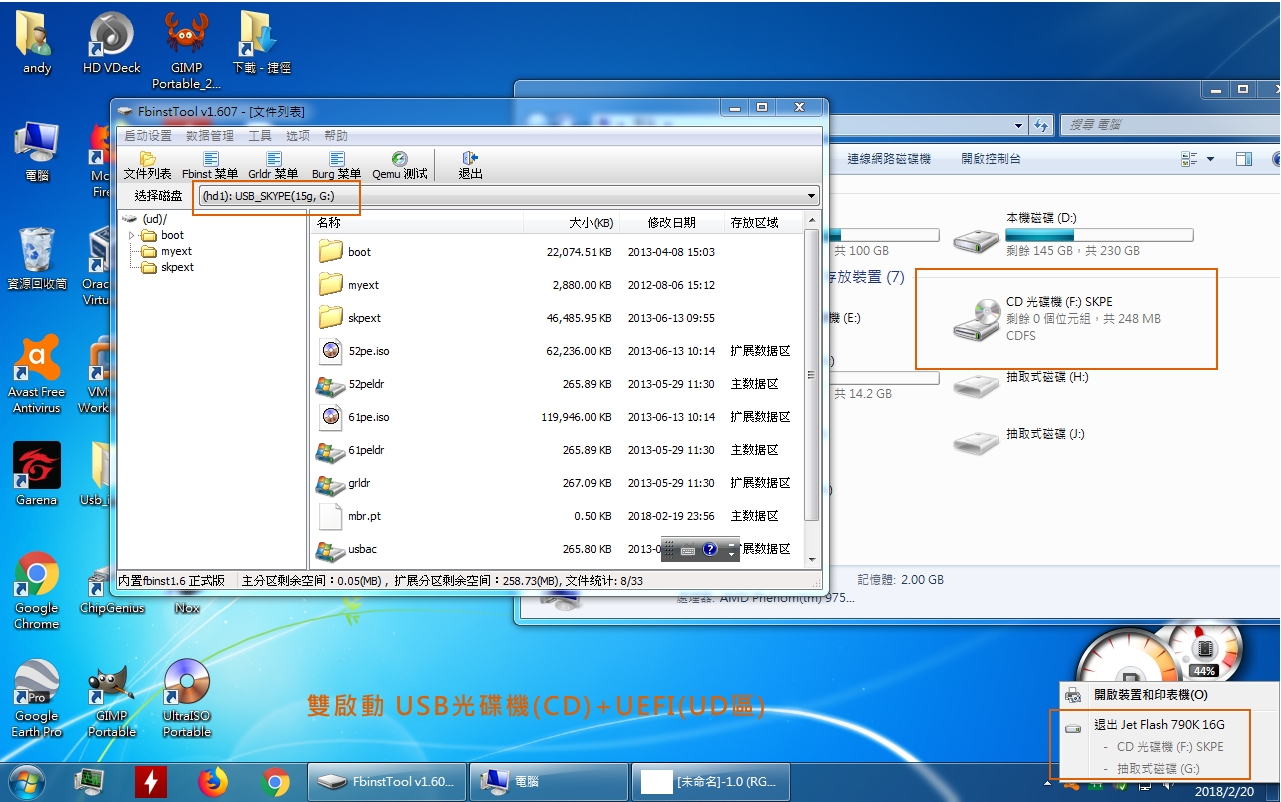Switch to the [未命名]-1.0 taskbar button
Image resolution: width=1281 pixels, height=802 pixels.
pyautogui.click(x=710, y=782)
